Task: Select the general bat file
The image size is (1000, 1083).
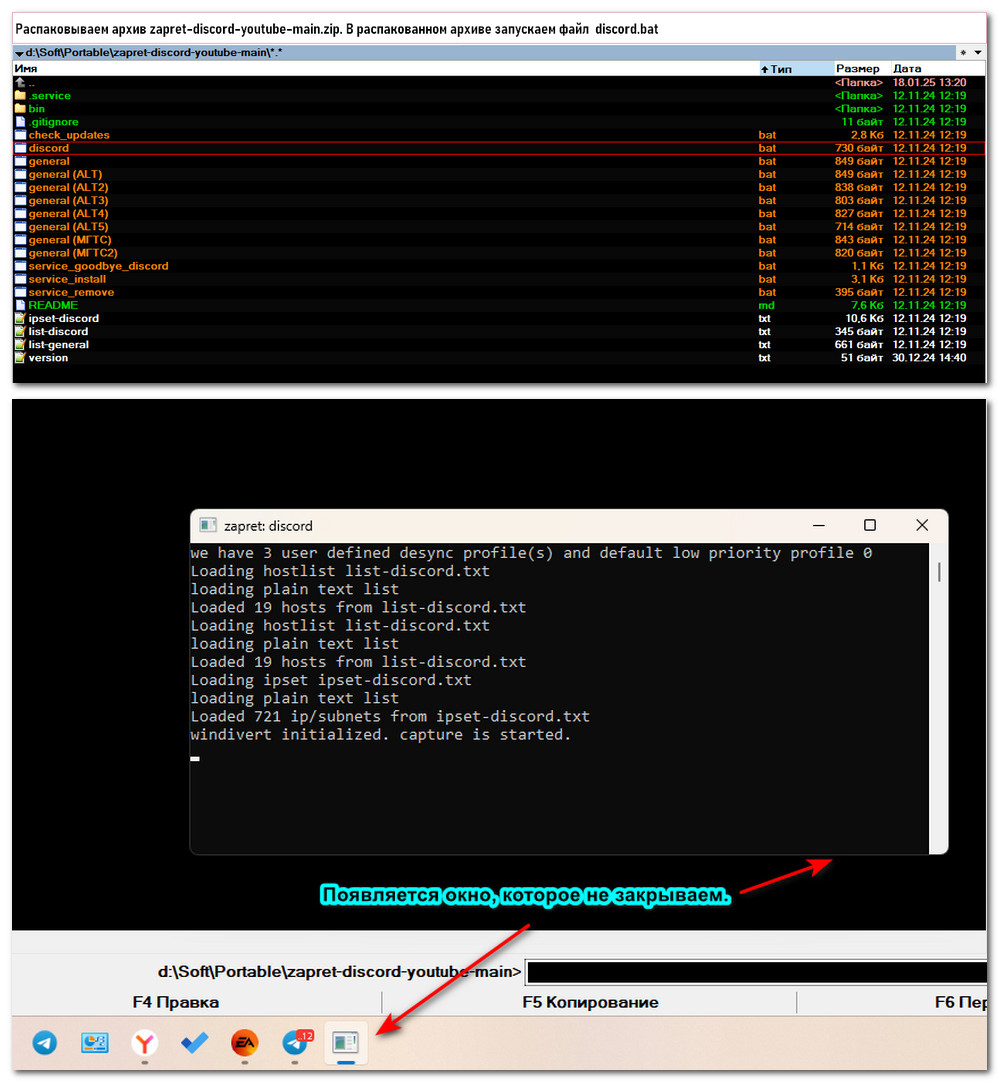Action: point(499,161)
